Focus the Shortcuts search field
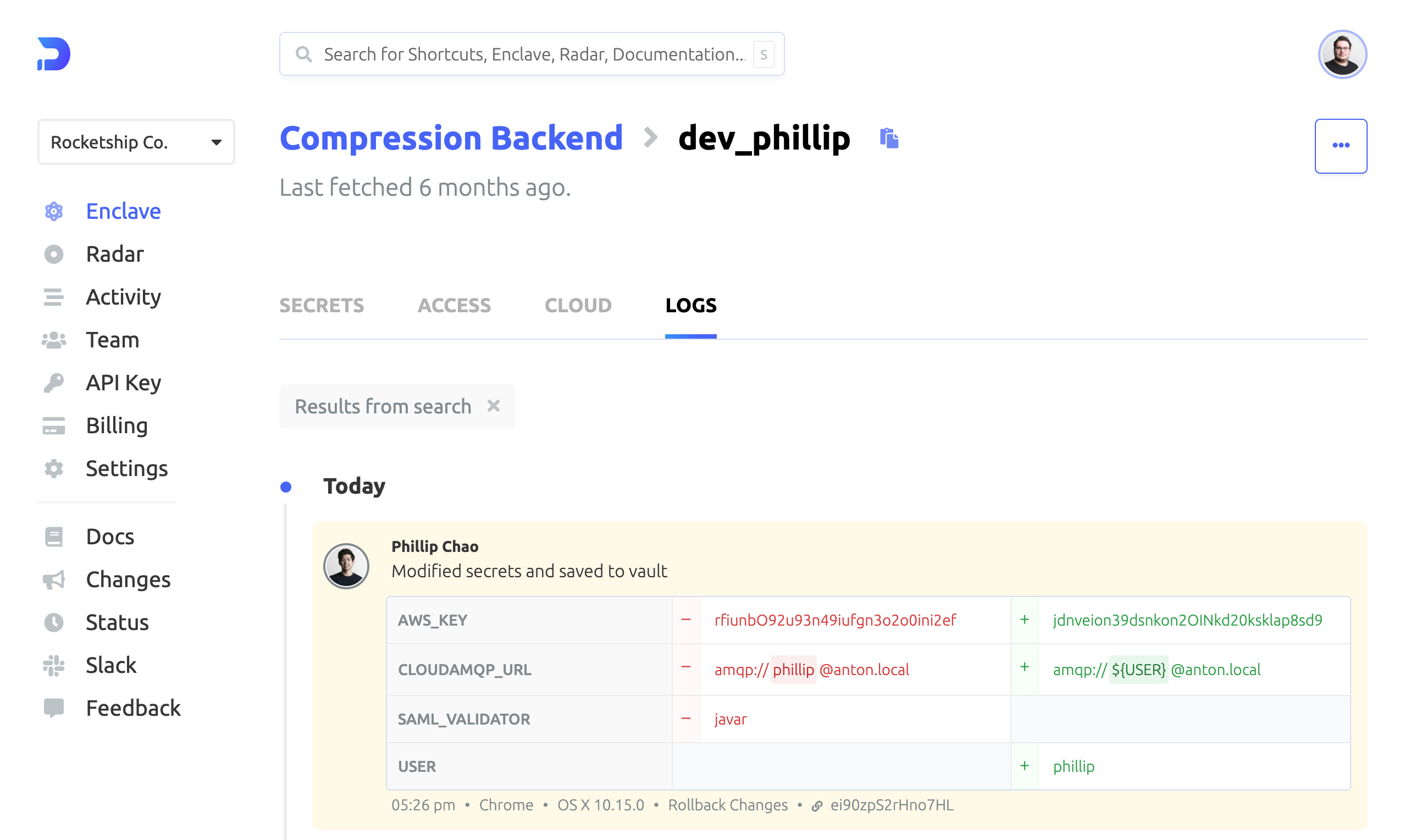 point(532,54)
